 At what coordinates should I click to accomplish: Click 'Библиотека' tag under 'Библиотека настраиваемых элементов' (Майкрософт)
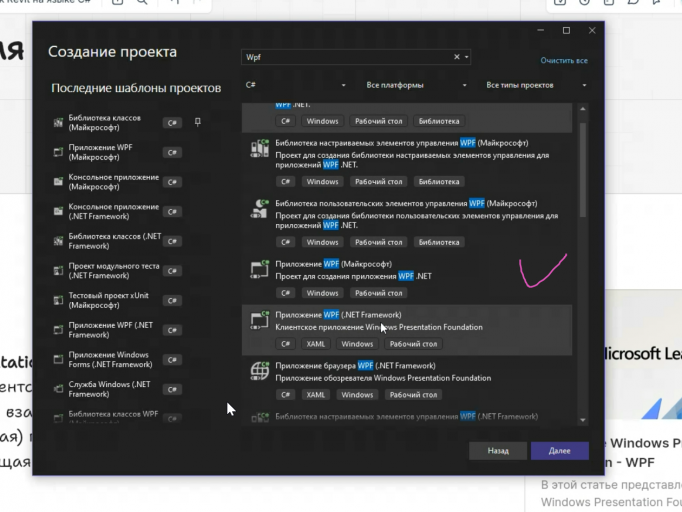pyautogui.click(x=439, y=182)
